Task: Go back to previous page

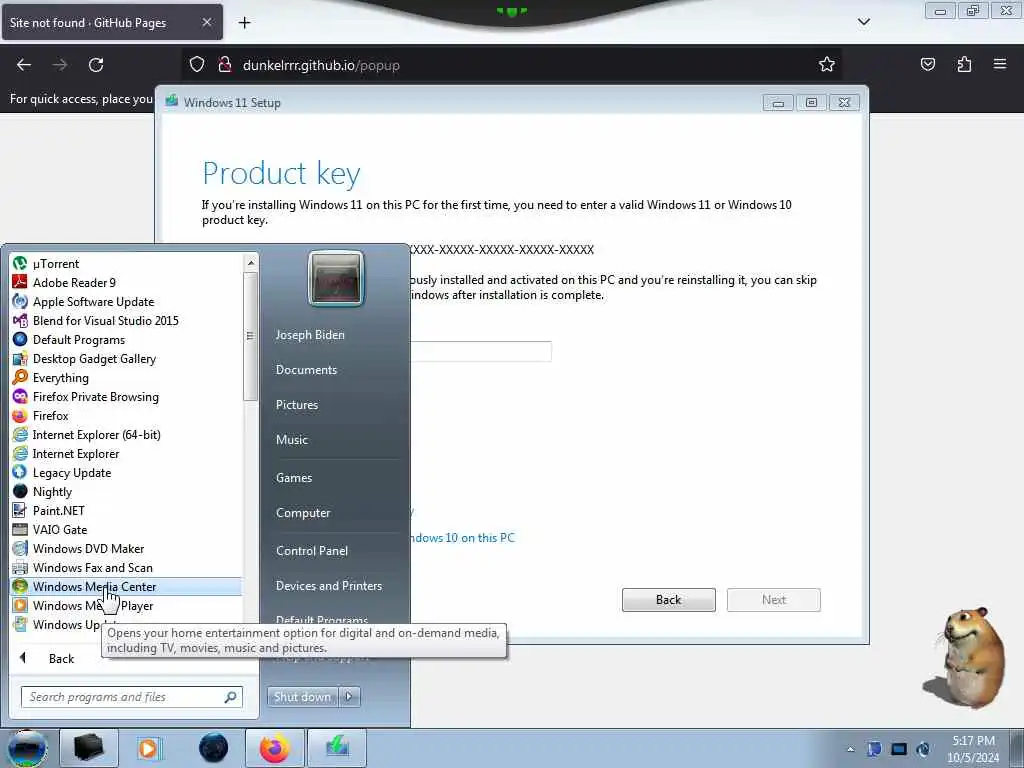Action: pos(24,65)
